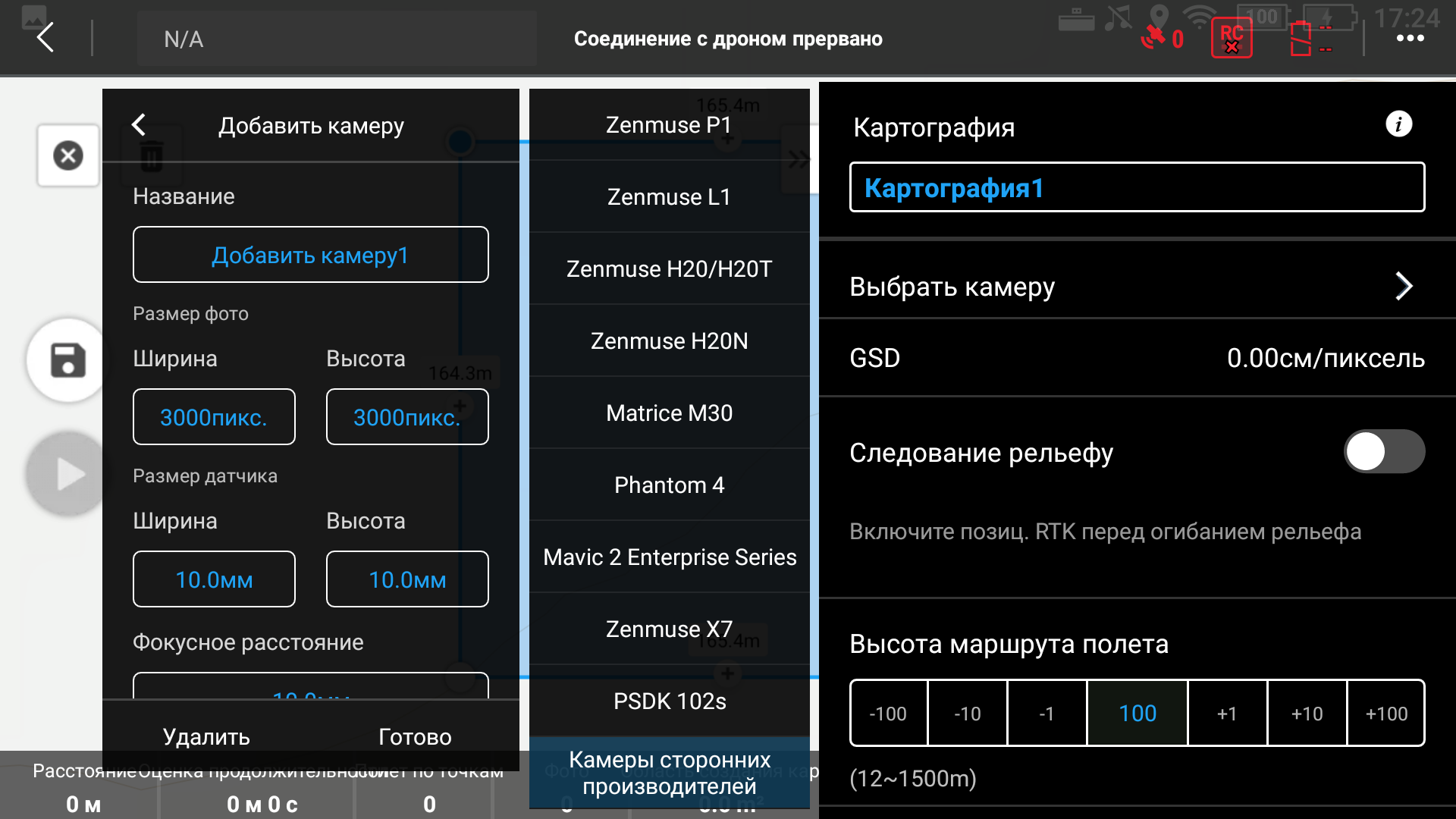Image resolution: width=1456 pixels, height=819 pixels.
Task: Increase flight altitude by 1
Action: (x=1227, y=714)
